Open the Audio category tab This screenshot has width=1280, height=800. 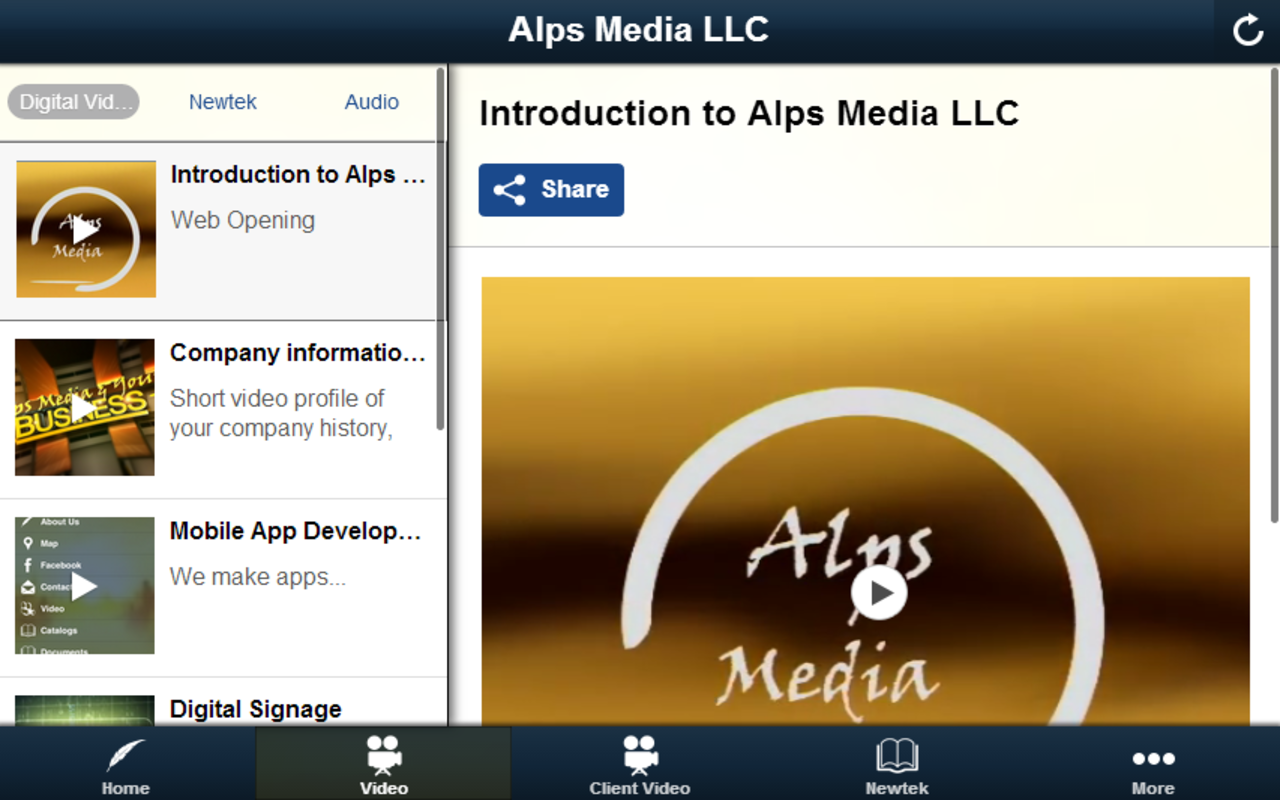[x=371, y=101]
